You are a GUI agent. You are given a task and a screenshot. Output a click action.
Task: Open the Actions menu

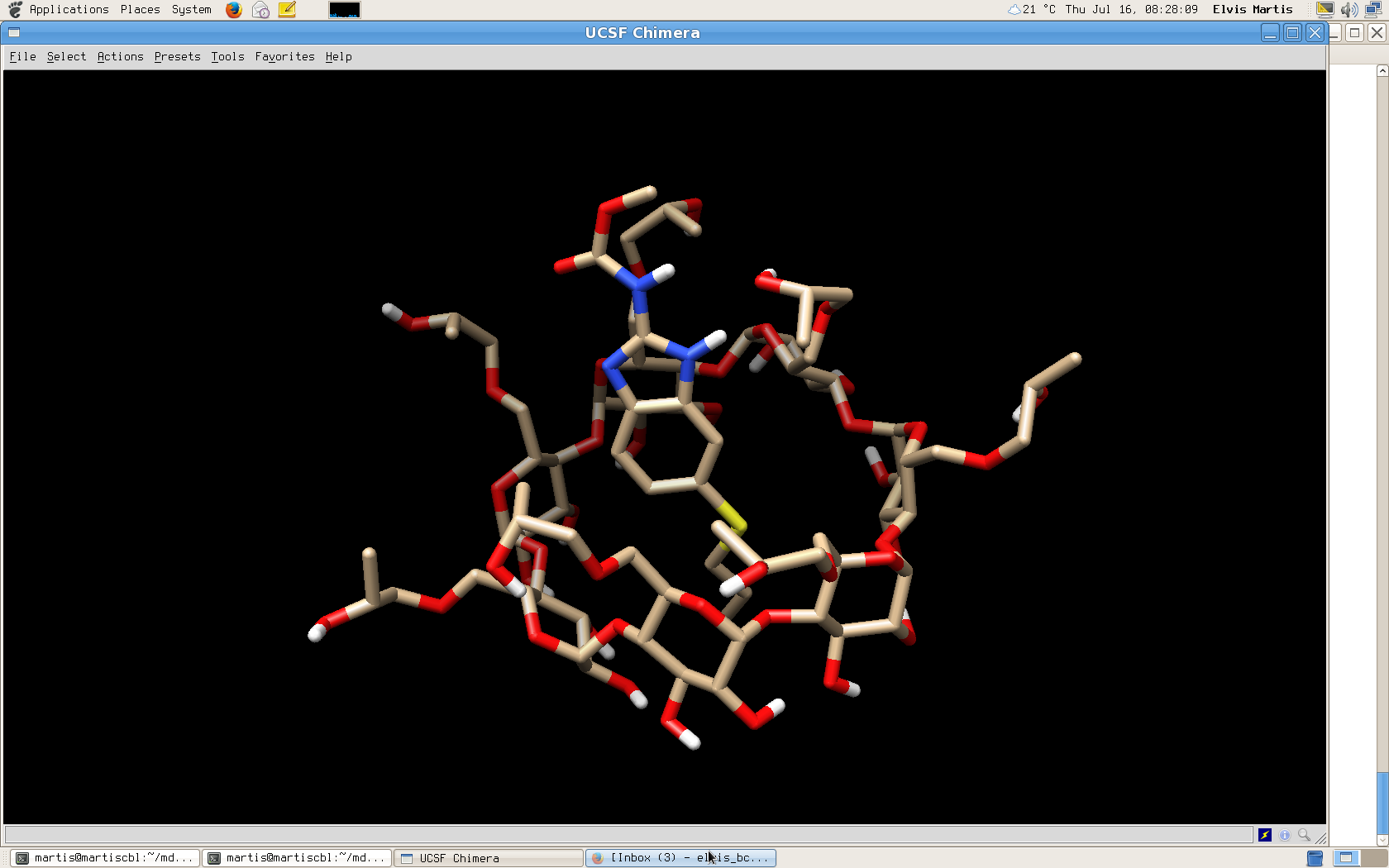coord(120,56)
